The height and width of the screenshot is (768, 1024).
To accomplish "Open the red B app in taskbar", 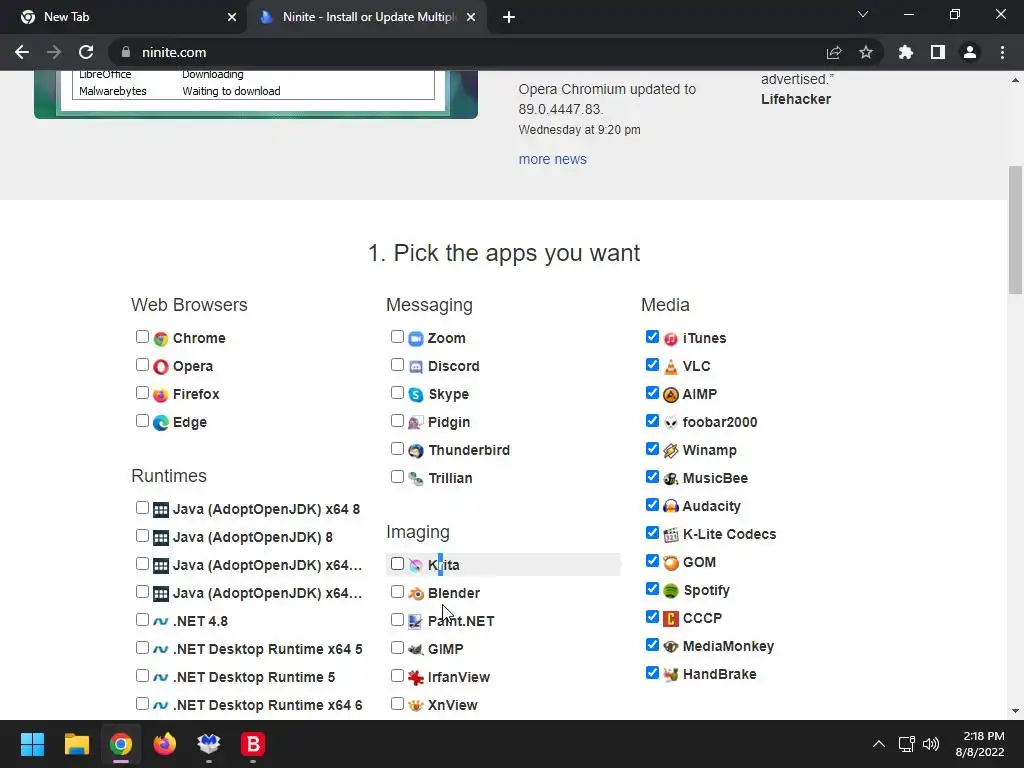I will pos(253,744).
